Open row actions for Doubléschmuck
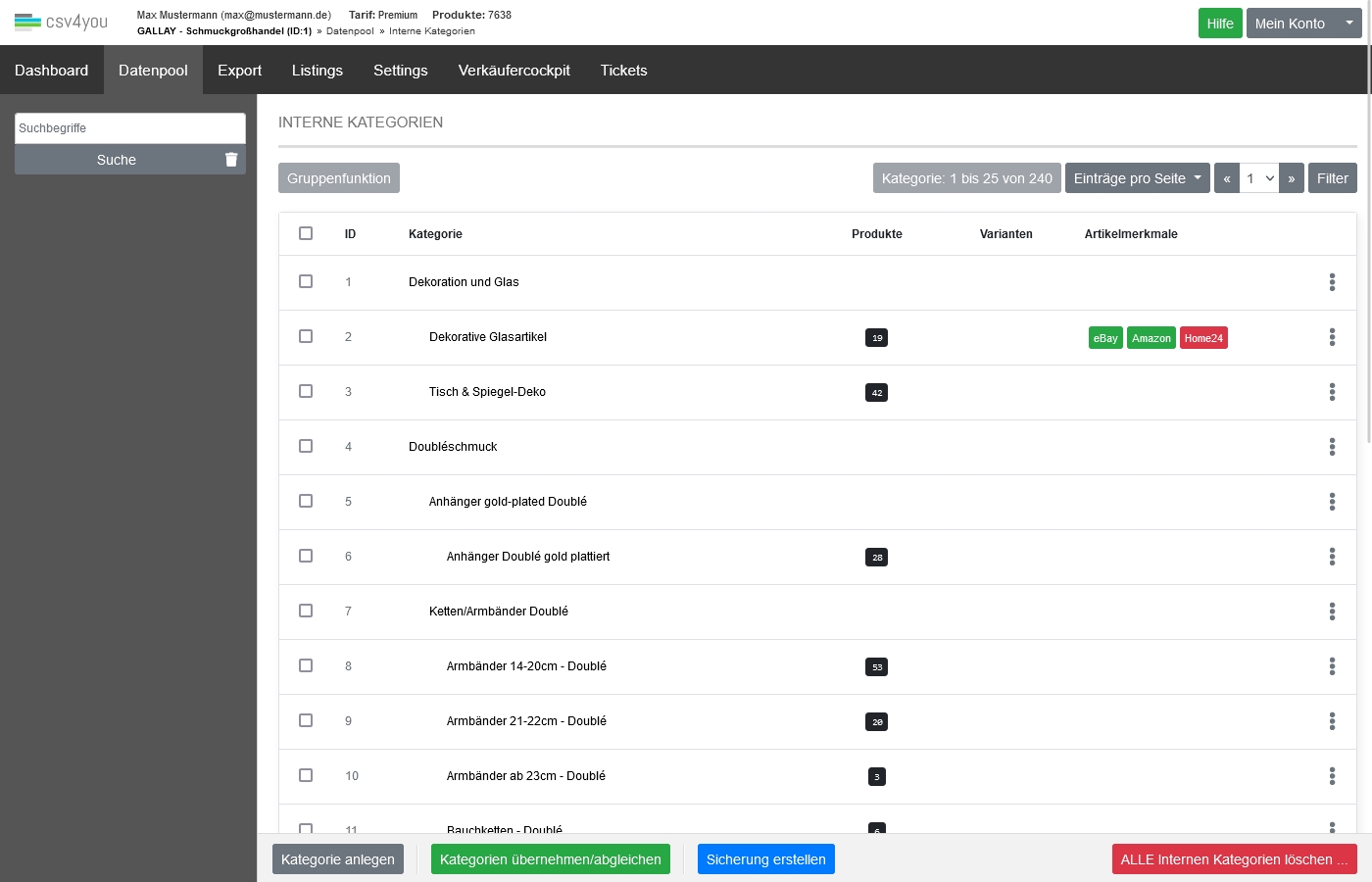The width and height of the screenshot is (1372, 882). 1332,447
